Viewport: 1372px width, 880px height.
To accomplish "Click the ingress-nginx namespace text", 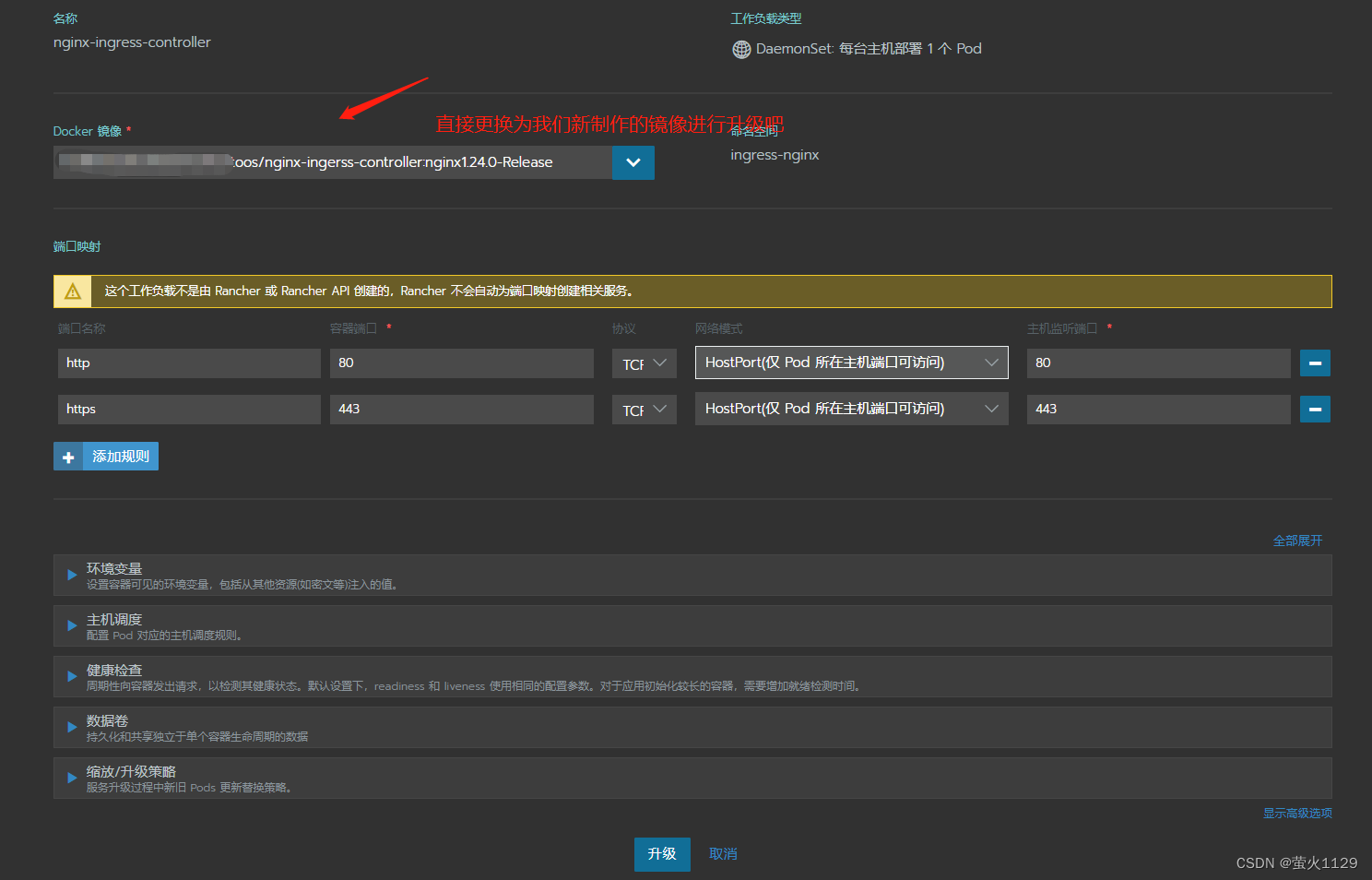I will 775,155.
